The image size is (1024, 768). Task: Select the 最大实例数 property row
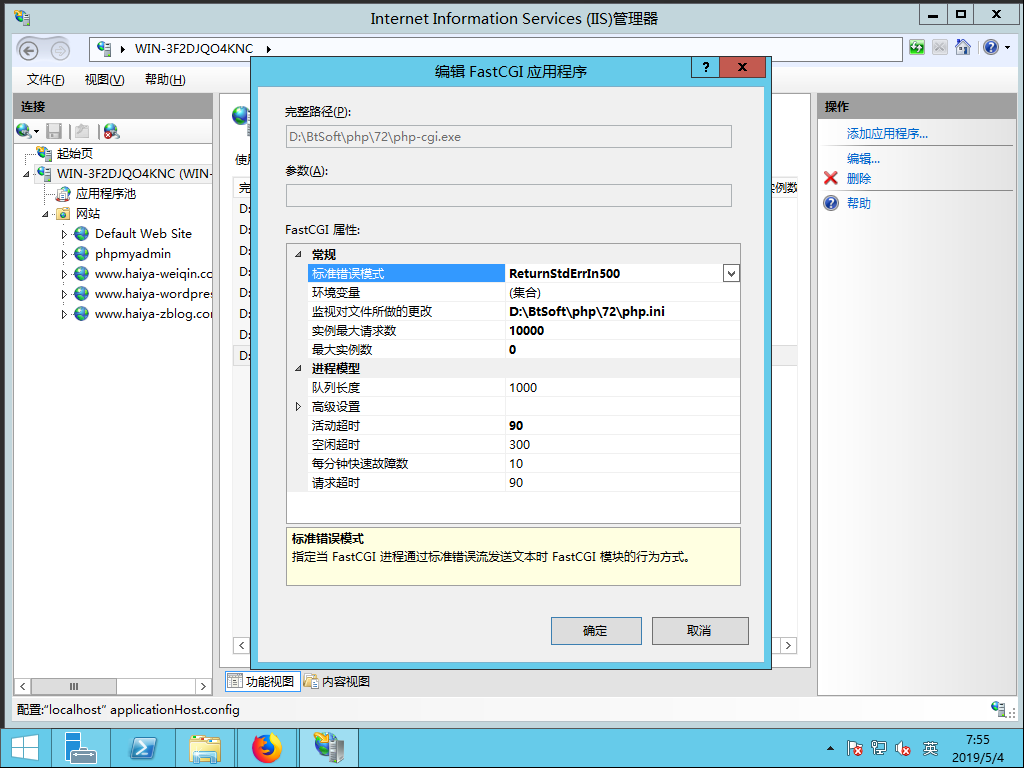pyautogui.click(x=524, y=349)
